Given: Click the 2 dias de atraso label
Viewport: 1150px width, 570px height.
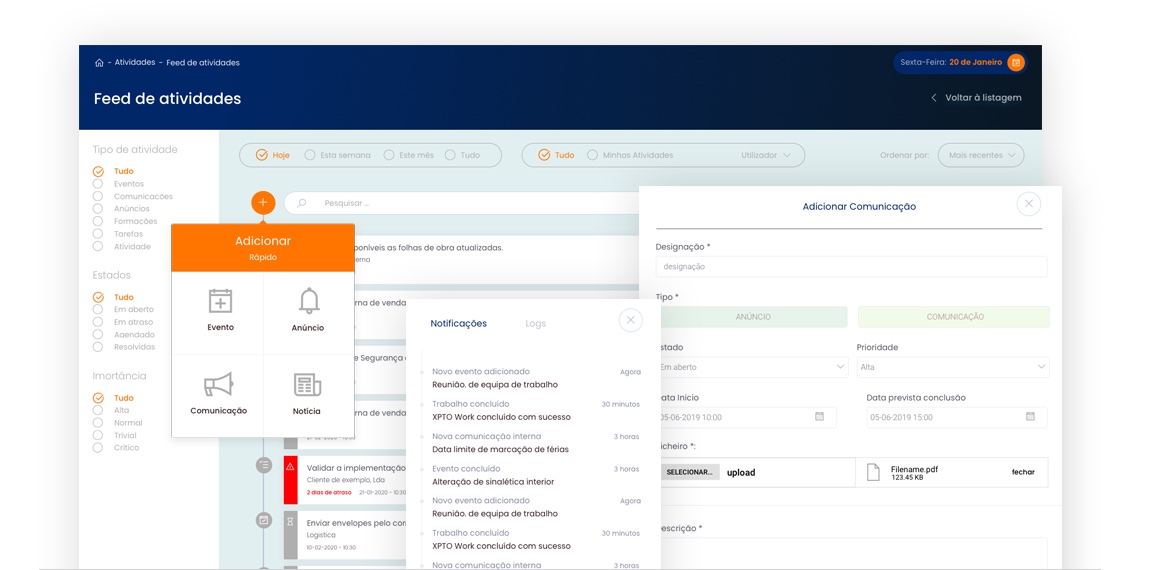Looking at the screenshot, I should [x=329, y=492].
